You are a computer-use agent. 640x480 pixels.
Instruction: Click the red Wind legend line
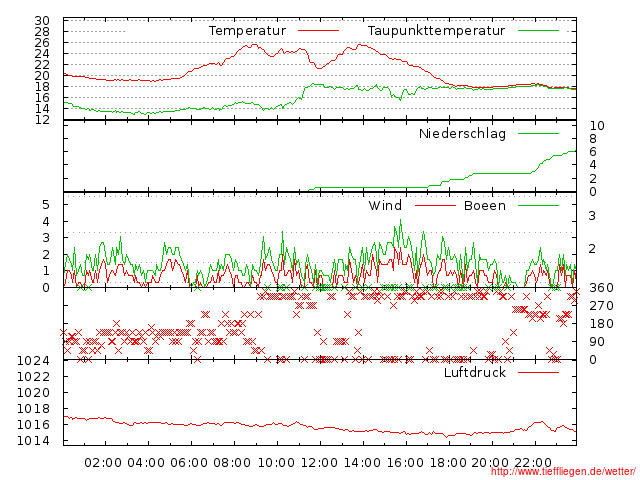click(435, 206)
